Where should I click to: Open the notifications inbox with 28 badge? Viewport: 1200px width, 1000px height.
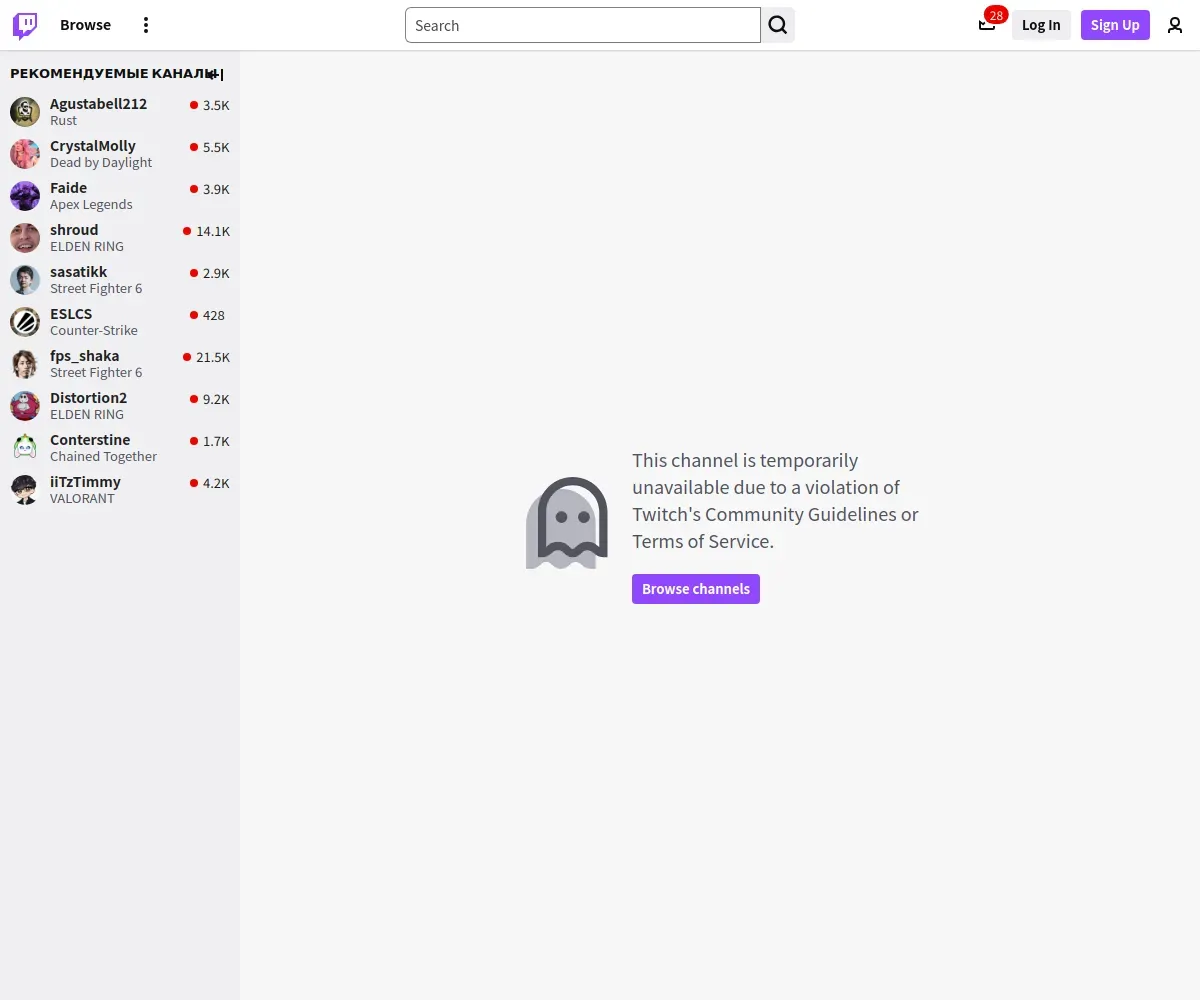click(x=987, y=25)
